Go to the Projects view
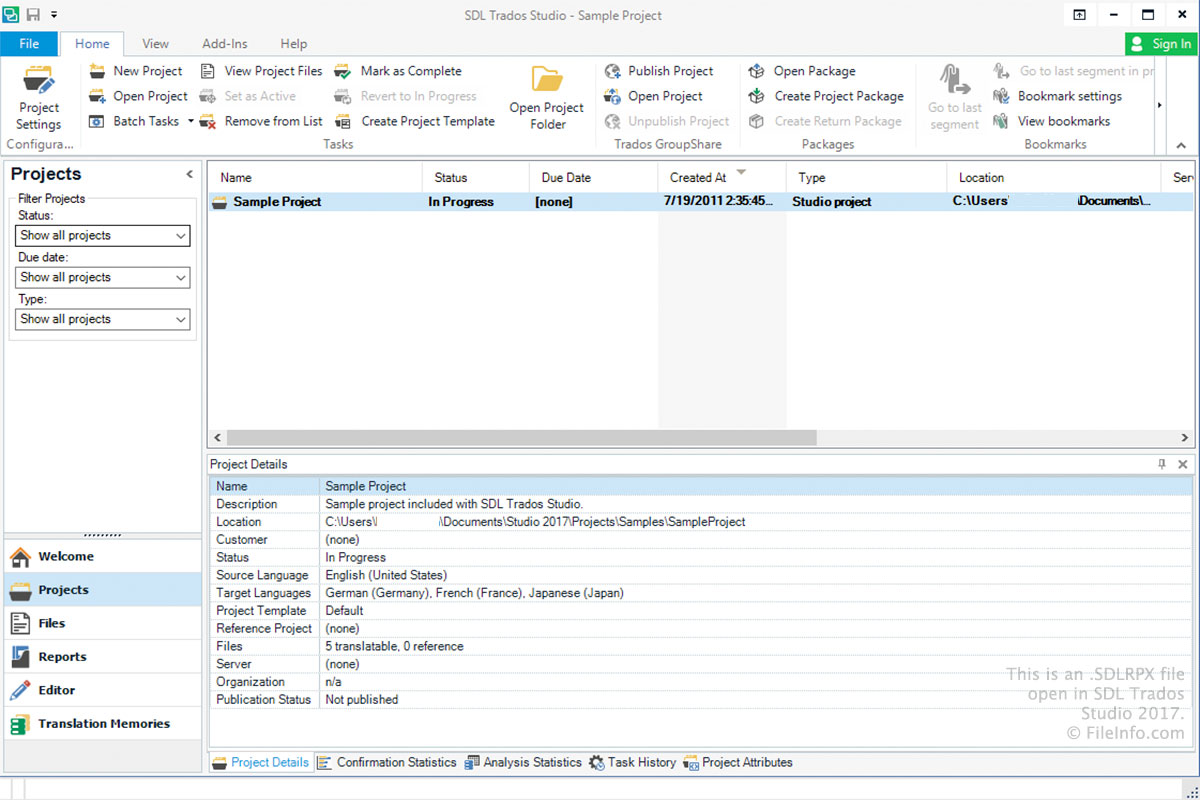 [x=103, y=590]
